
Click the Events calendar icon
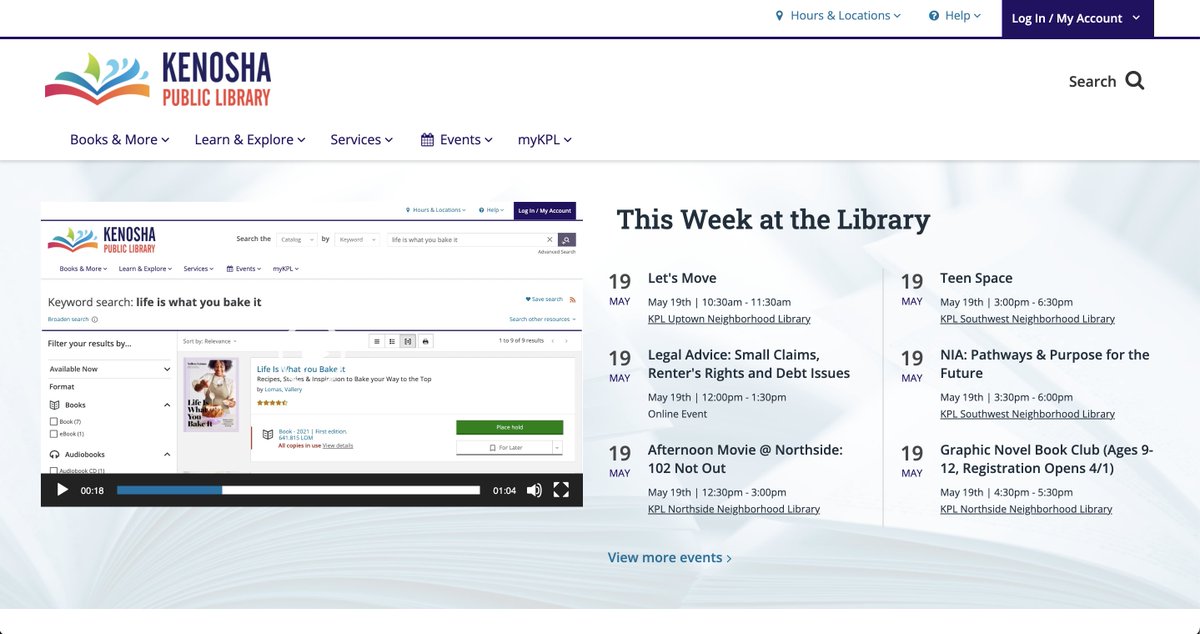coord(427,140)
